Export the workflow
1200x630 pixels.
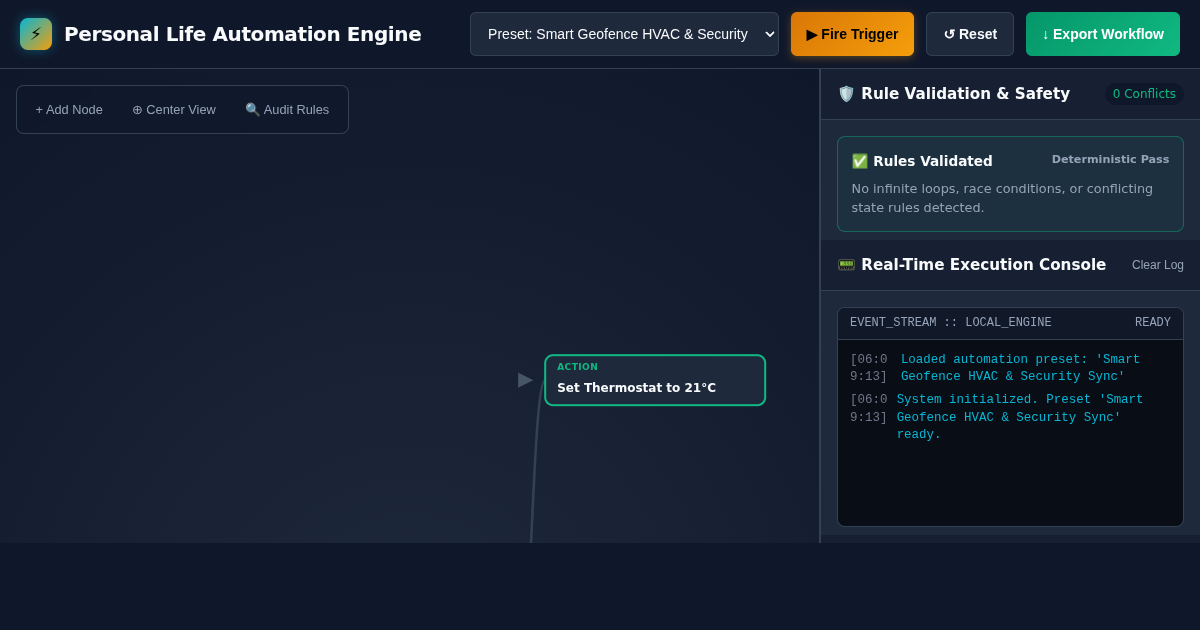point(1103,34)
